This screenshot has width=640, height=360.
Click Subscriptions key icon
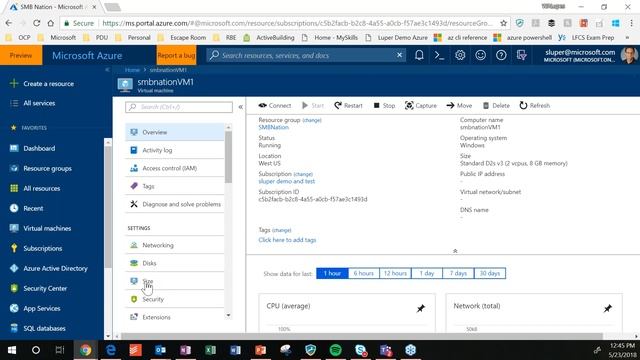coord(14,248)
